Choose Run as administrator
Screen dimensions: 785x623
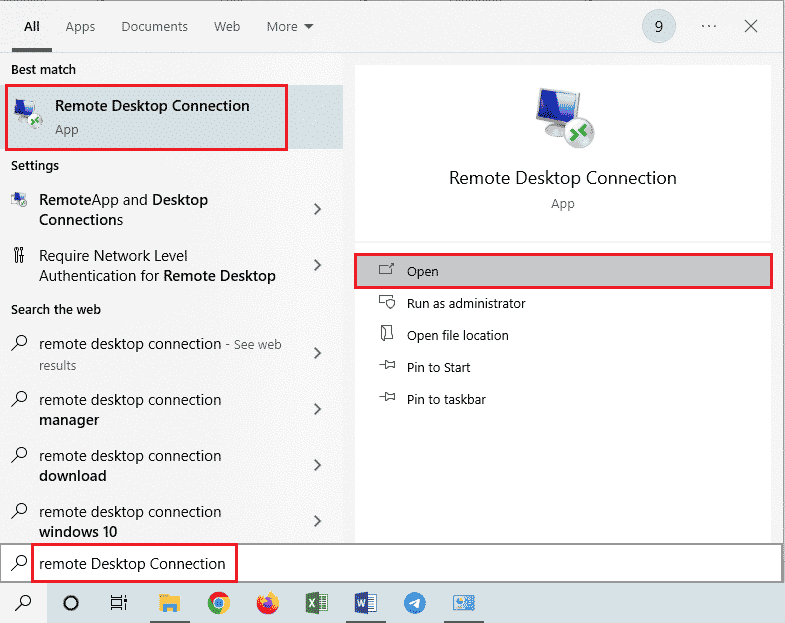[x=465, y=303]
